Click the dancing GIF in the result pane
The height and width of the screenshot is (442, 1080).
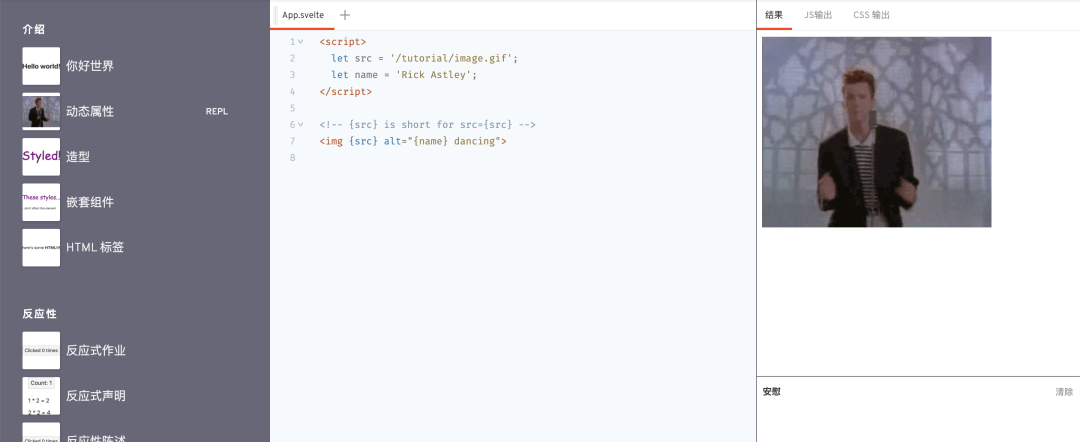click(x=876, y=131)
